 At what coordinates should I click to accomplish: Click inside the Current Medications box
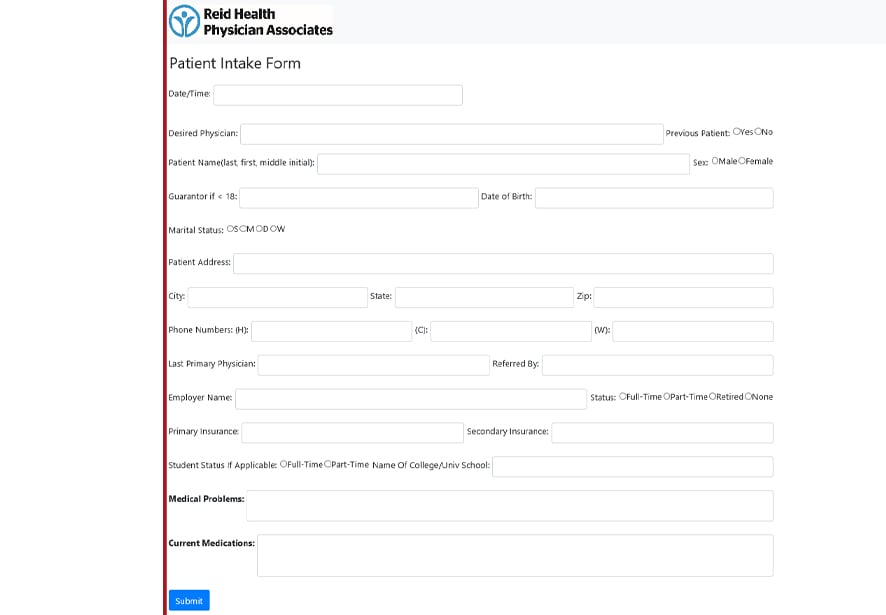[x=515, y=554]
